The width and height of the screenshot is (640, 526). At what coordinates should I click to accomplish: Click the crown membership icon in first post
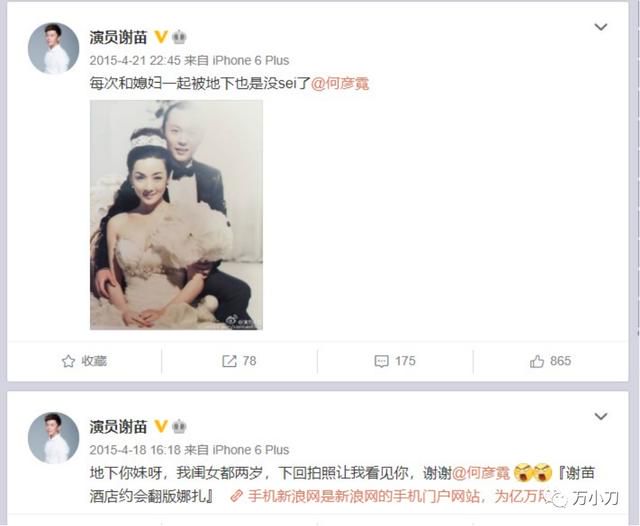(x=179, y=37)
